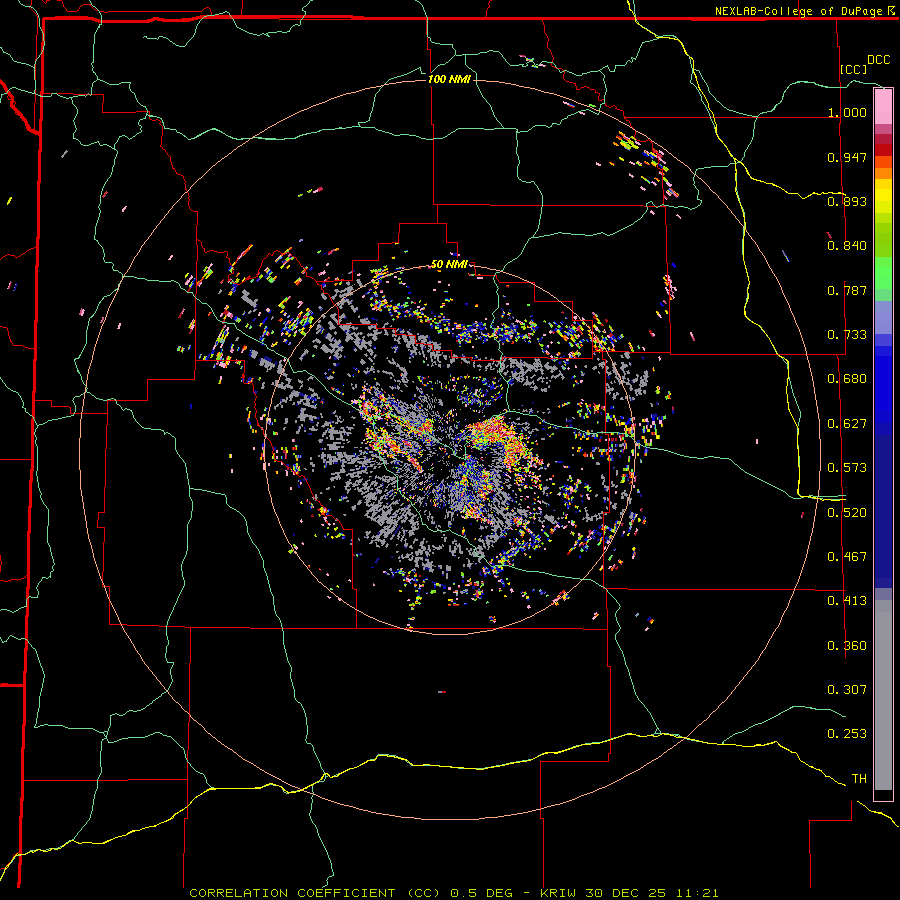This screenshot has height=900, width=900.
Task: Click the 0.413 scale value
Action: coord(847,601)
